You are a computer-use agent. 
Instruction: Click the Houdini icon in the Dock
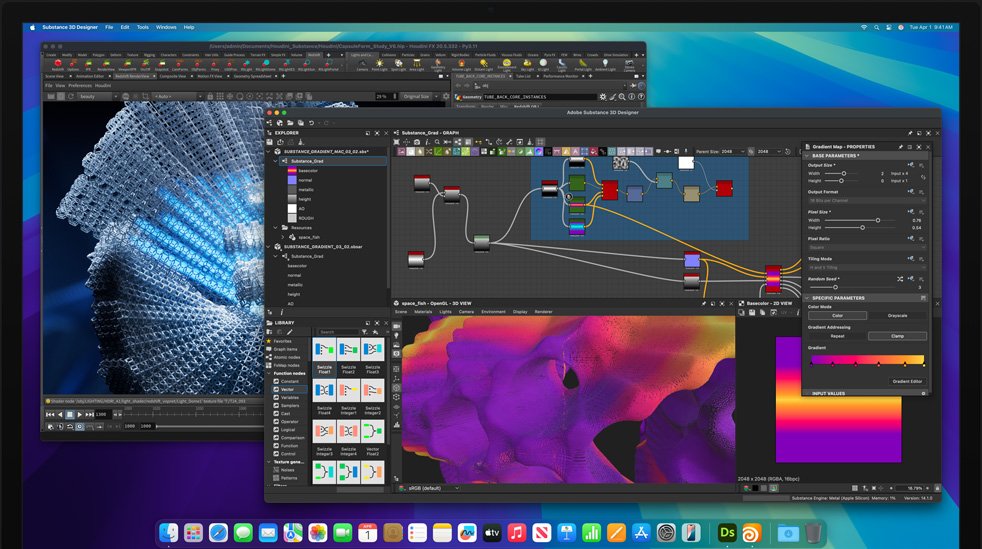click(751, 533)
